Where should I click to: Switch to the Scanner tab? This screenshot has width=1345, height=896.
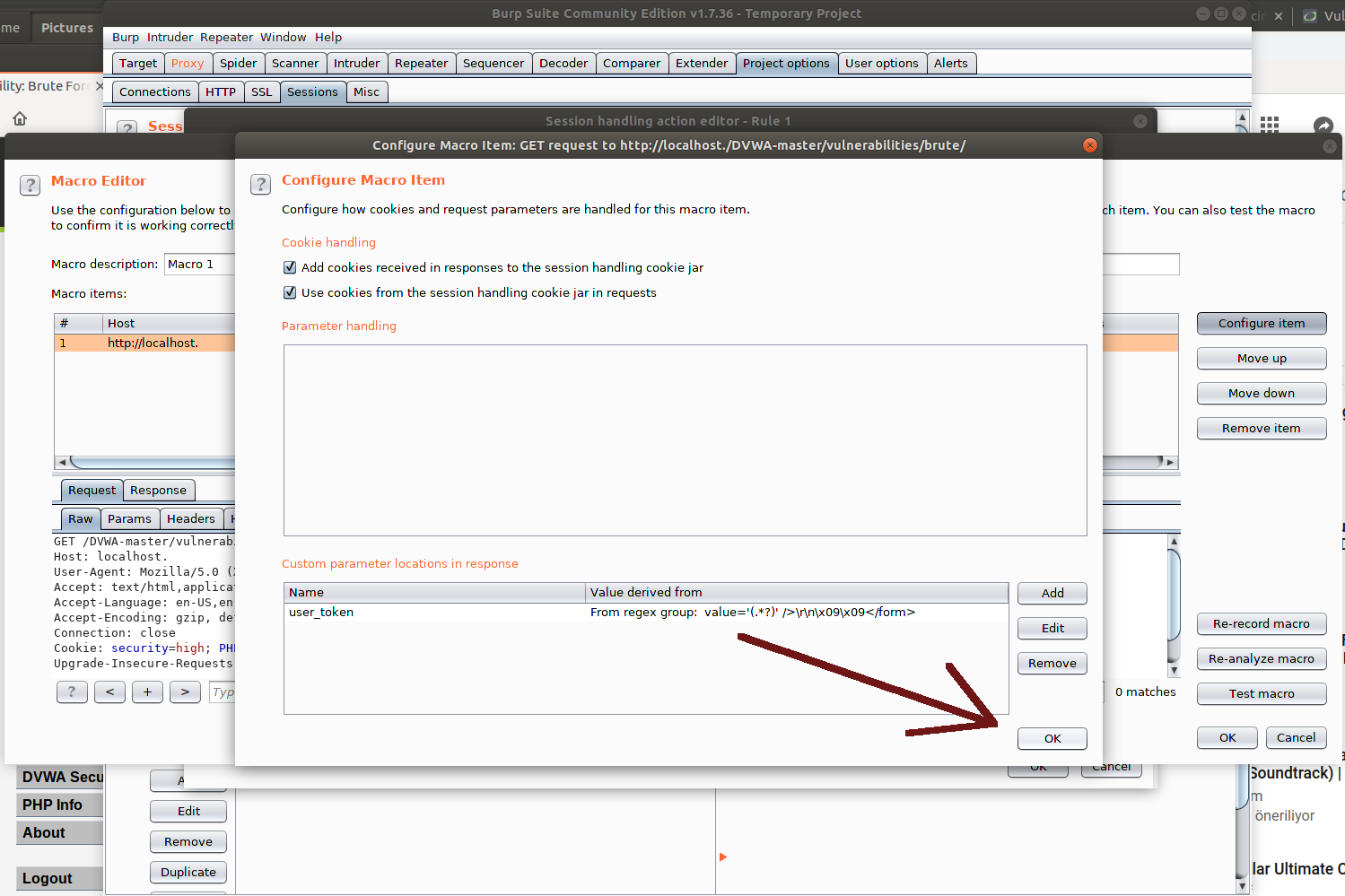(295, 63)
